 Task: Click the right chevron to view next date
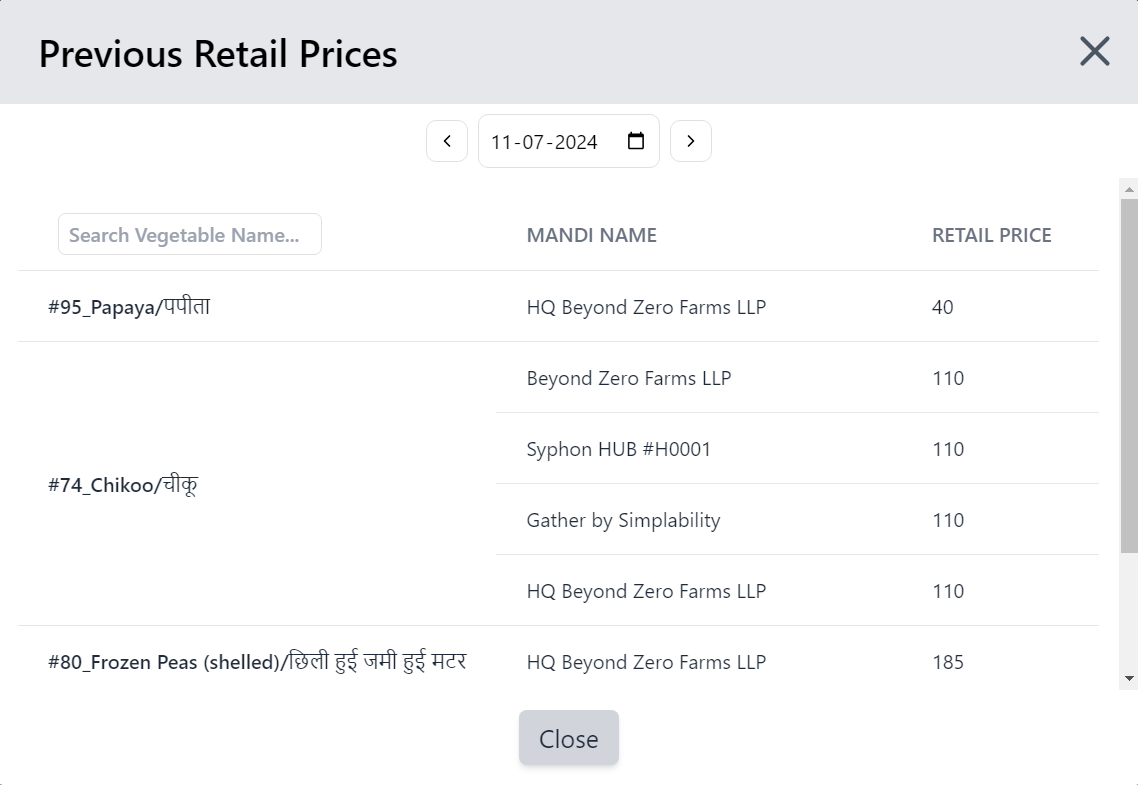pyautogui.click(x=691, y=141)
